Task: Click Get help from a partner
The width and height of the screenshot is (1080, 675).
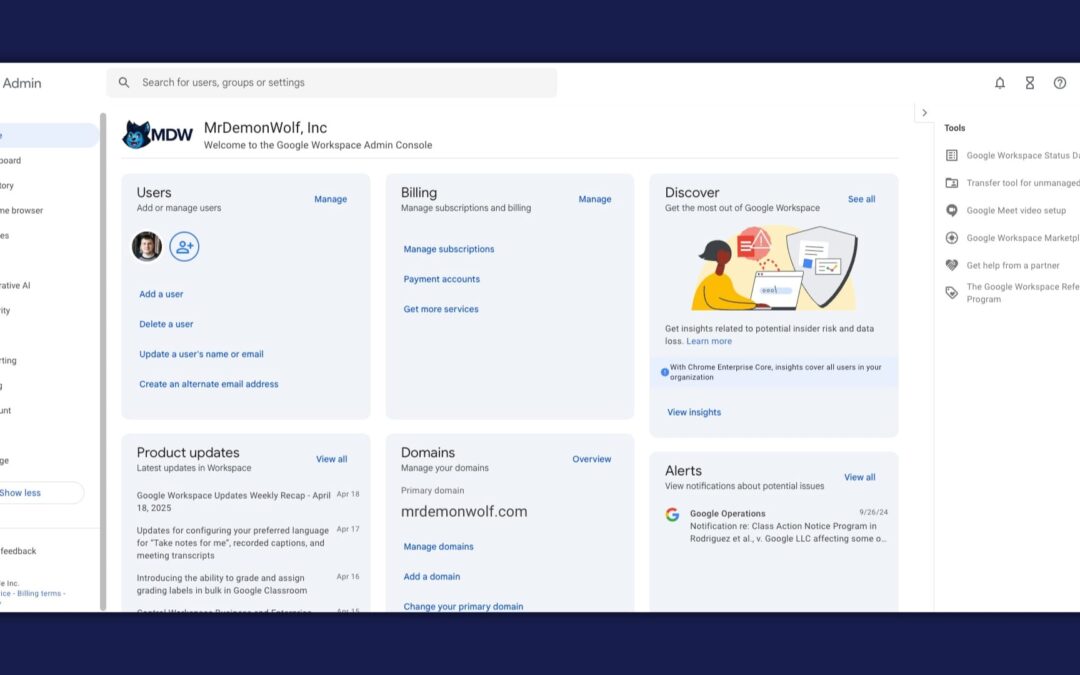Action: pos(1012,266)
